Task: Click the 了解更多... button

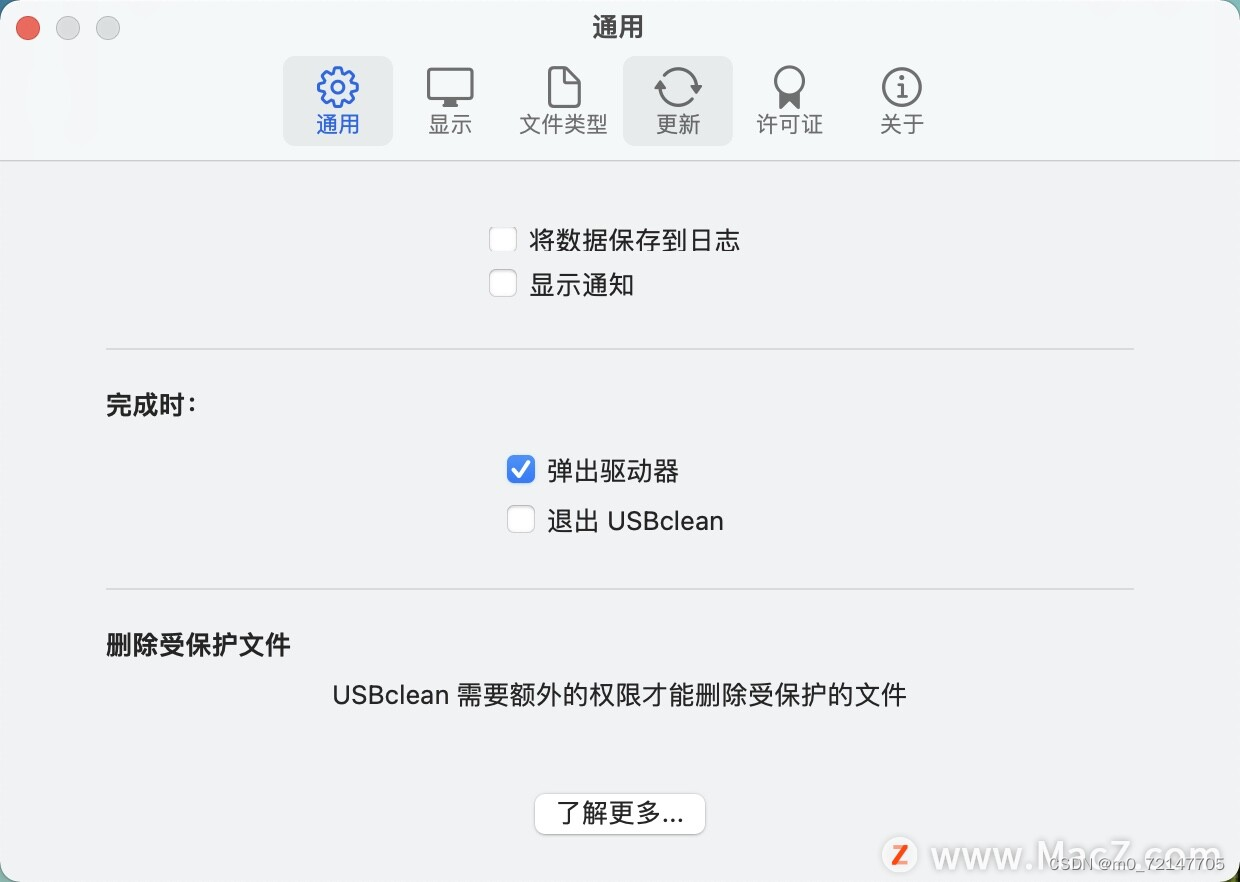Action: pos(620,814)
